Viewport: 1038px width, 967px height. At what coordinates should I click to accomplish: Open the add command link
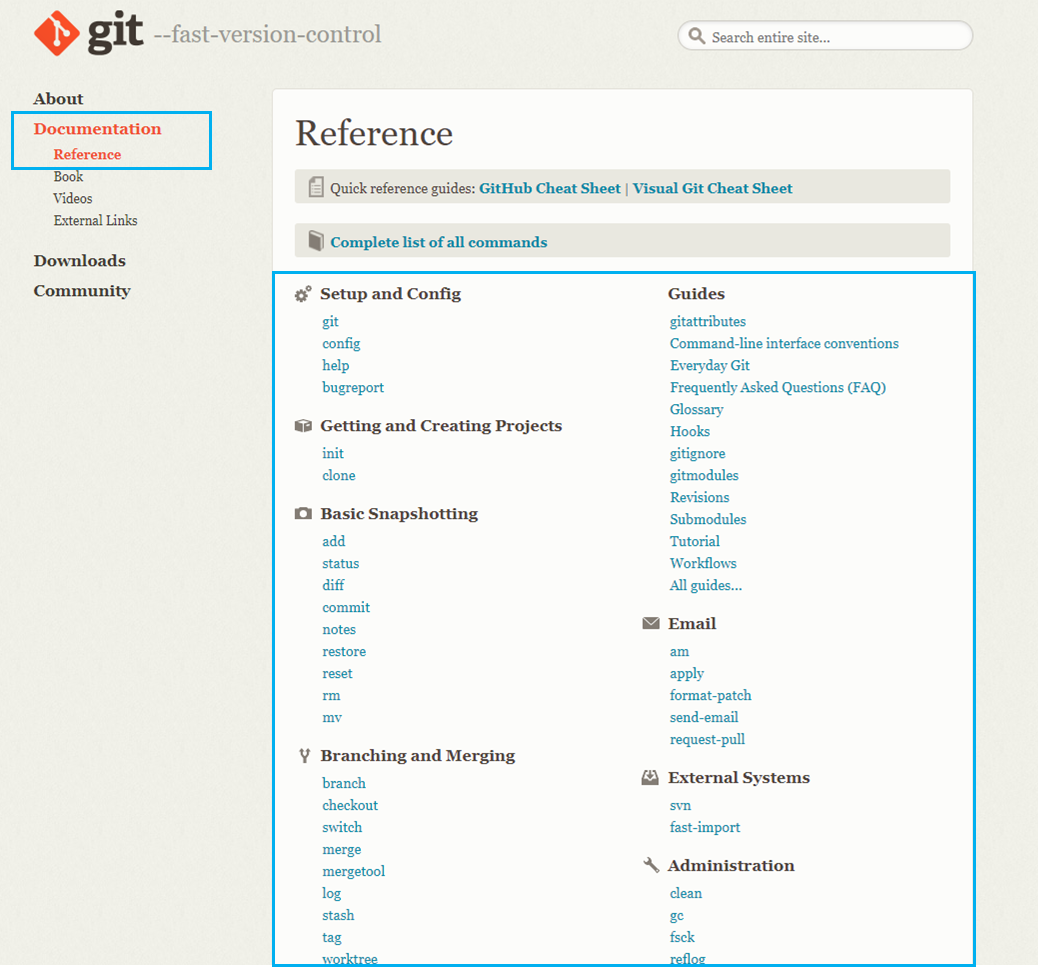coord(334,541)
